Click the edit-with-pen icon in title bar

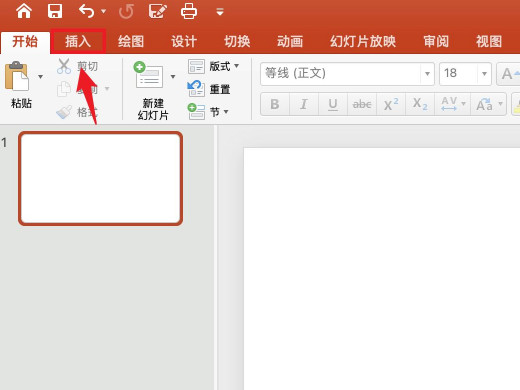coord(157,11)
